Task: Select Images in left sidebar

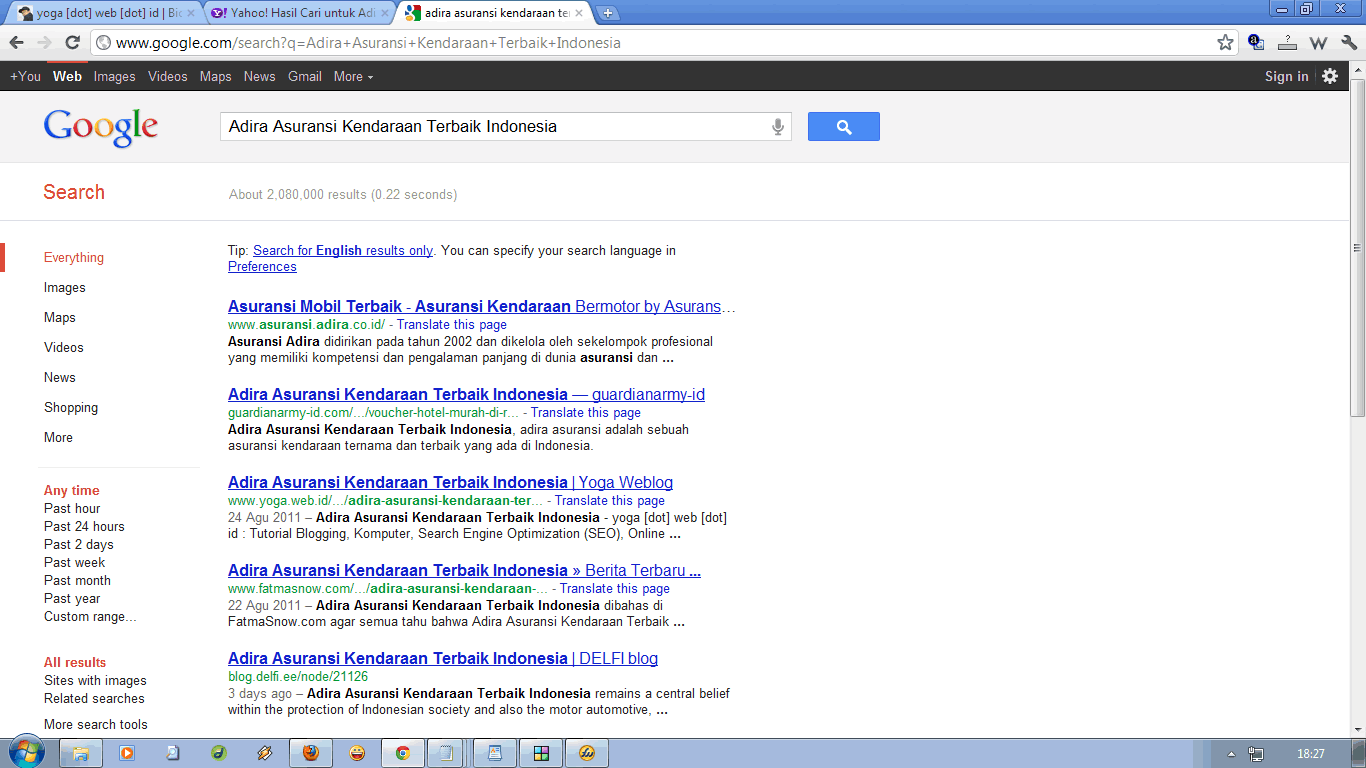Action: [65, 287]
